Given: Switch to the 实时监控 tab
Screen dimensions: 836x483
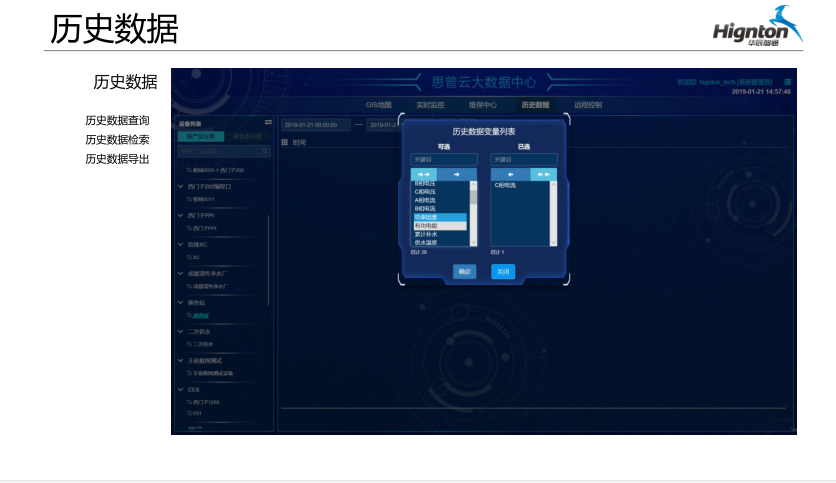Looking at the screenshot, I should (x=430, y=104).
